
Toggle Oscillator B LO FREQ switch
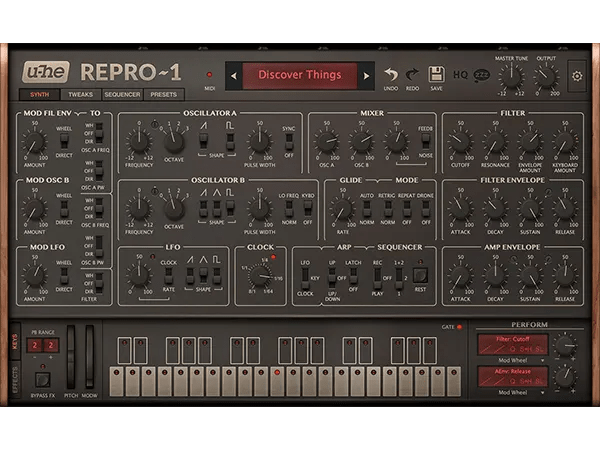(289, 209)
